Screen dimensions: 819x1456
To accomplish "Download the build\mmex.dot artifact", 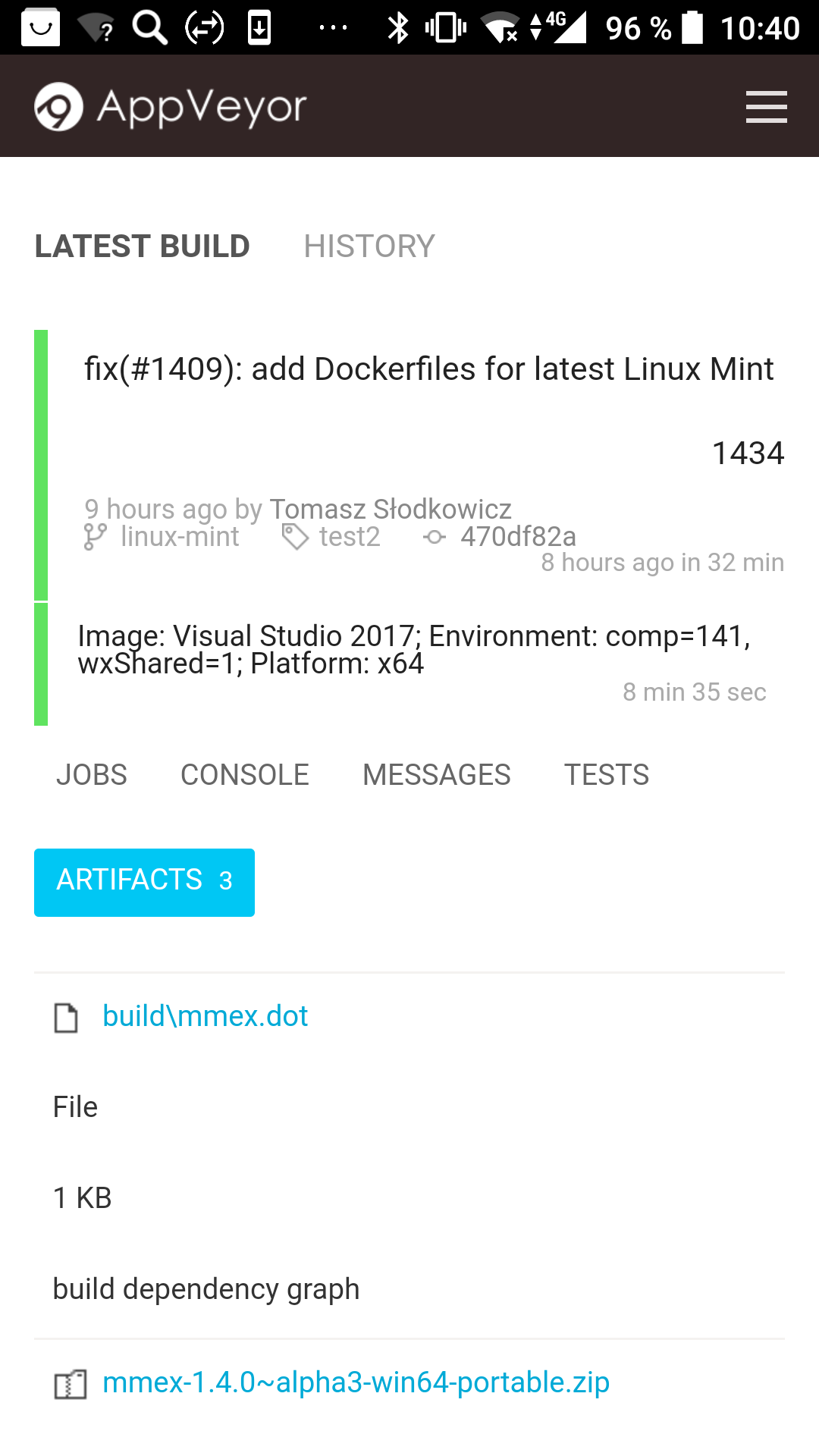I will [x=205, y=1016].
